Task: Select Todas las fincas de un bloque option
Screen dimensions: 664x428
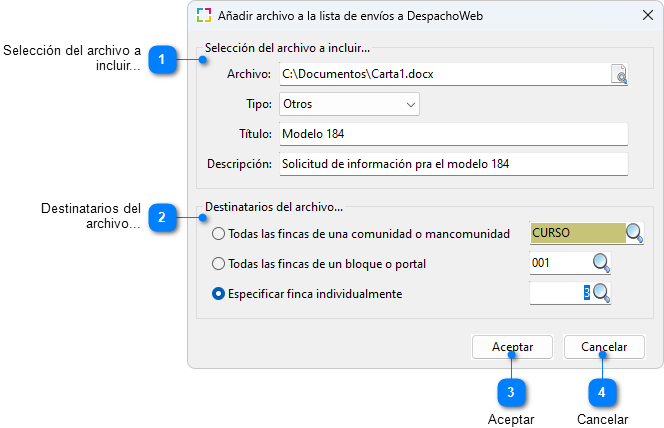Action: click(x=218, y=264)
